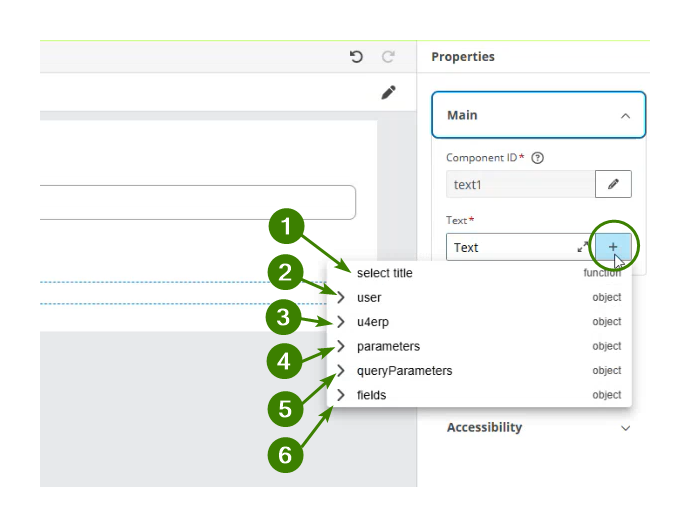Click the Accessibility section label

pyautogui.click(x=484, y=428)
